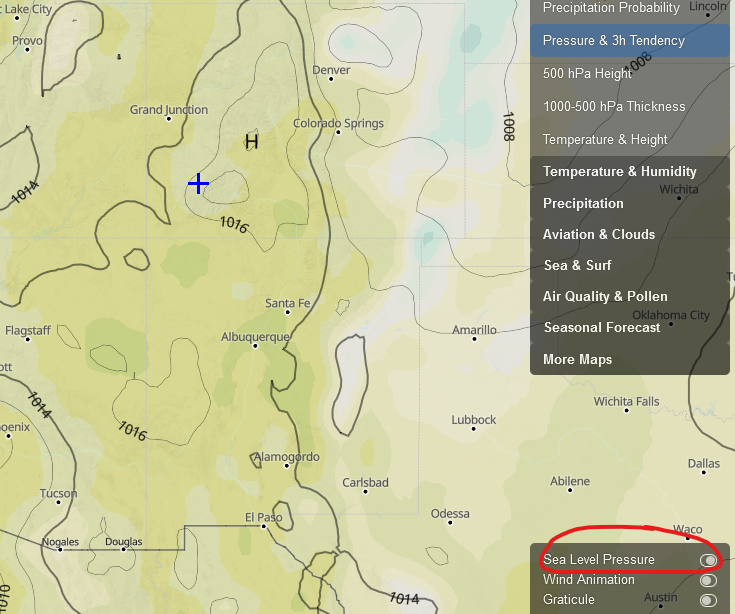The image size is (735, 614).
Task: Expand the Seasonal Forecast section
Action: click(x=602, y=327)
